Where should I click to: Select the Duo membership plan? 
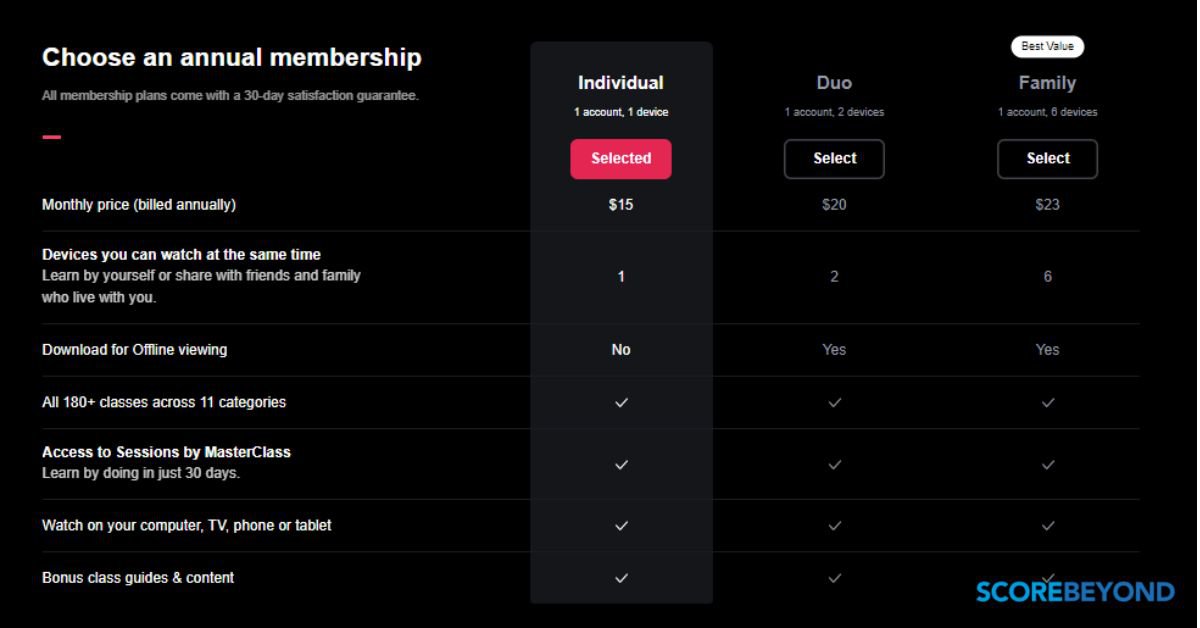pyautogui.click(x=834, y=159)
